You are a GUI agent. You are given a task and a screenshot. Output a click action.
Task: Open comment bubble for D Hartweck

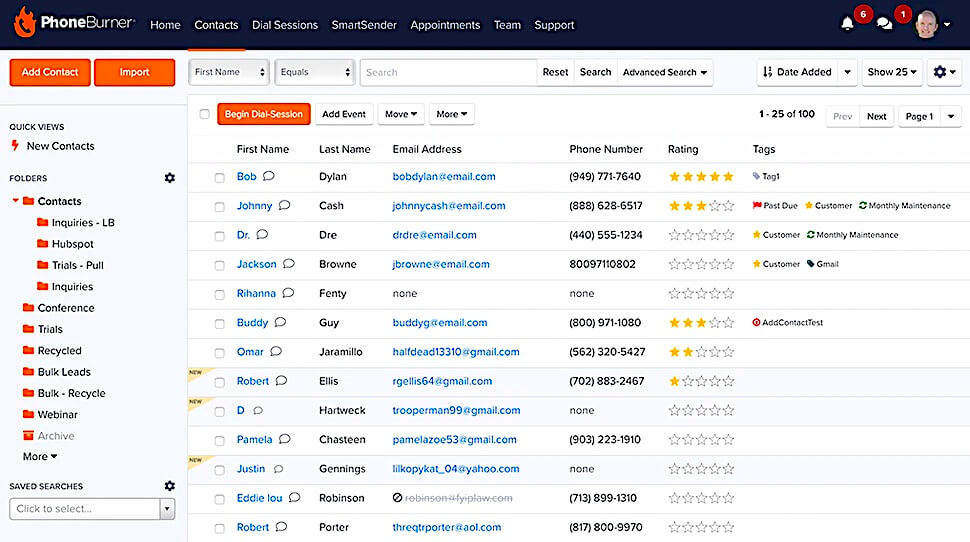pos(258,410)
